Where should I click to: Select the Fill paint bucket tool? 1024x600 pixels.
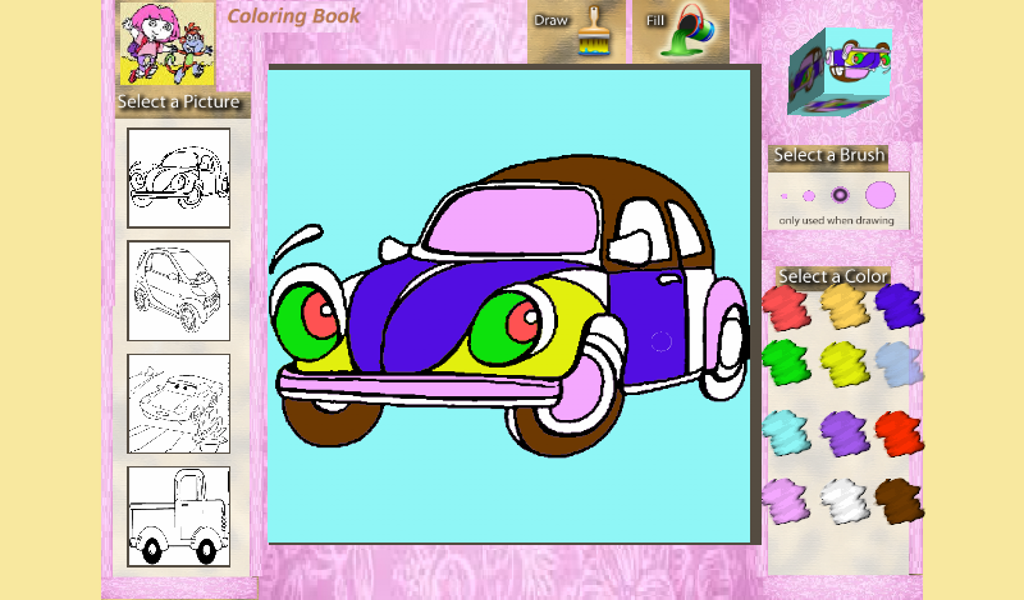(x=680, y=31)
